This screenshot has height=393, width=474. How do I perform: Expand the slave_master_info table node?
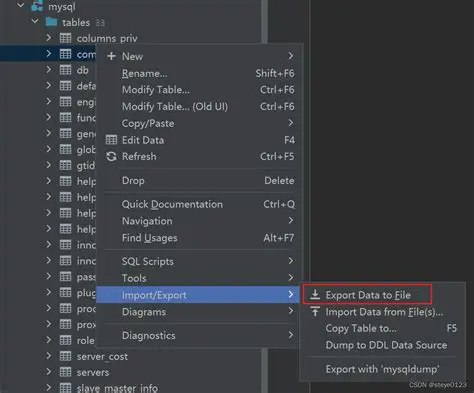(x=49, y=387)
